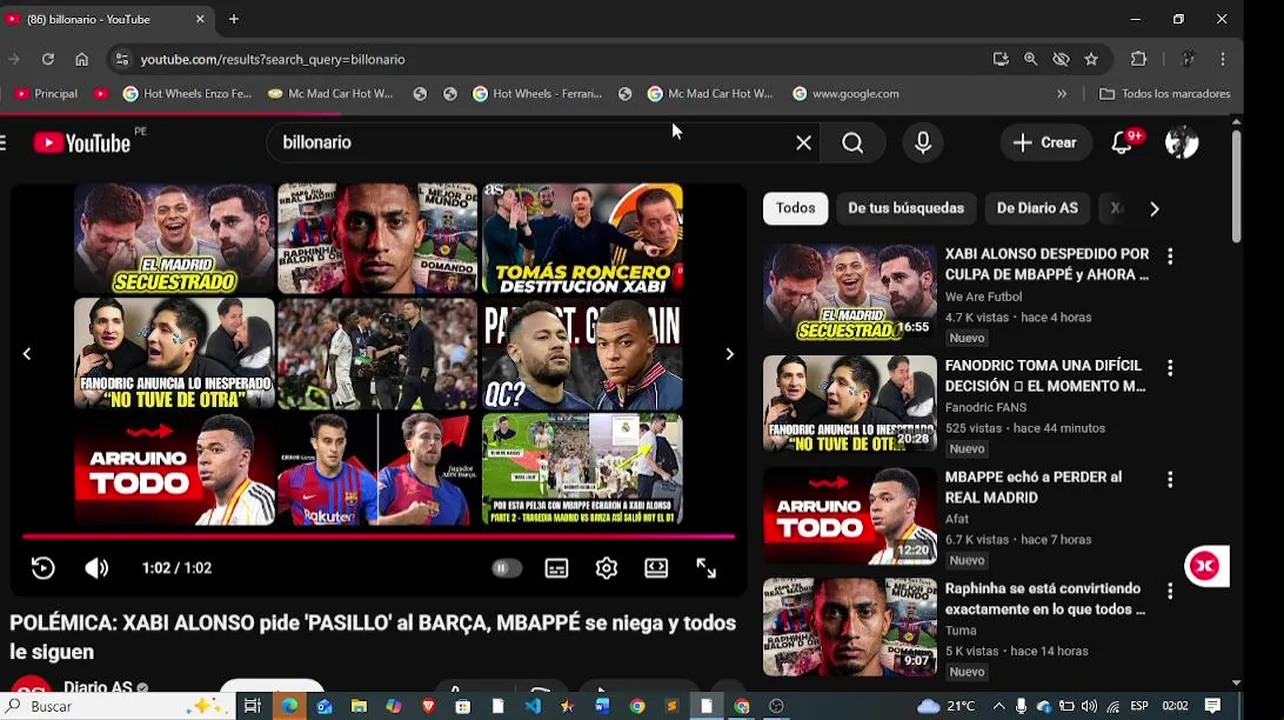Open Windows Task View

(252, 706)
